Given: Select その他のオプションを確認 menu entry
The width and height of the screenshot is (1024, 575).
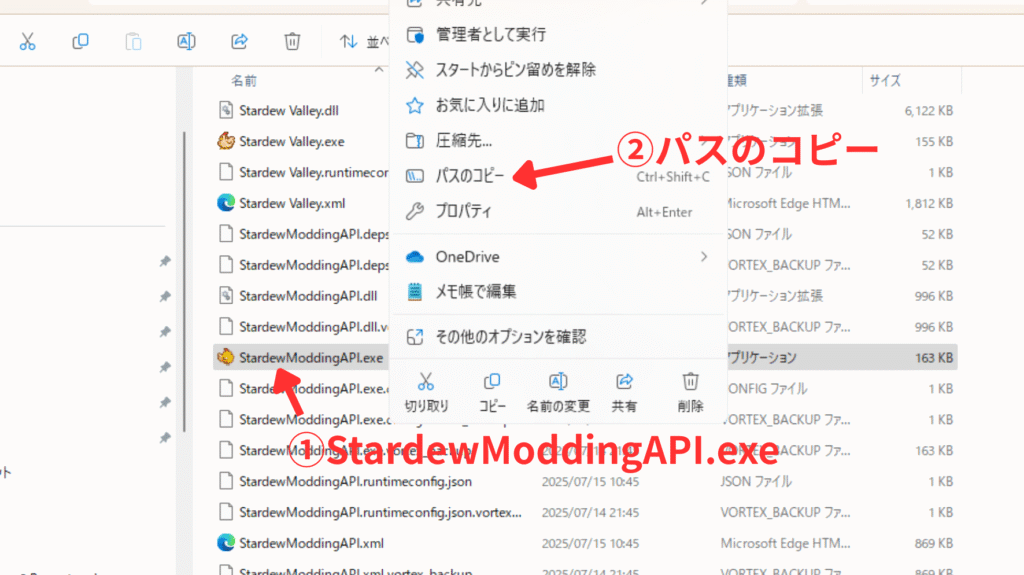Looking at the screenshot, I should point(558,337).
